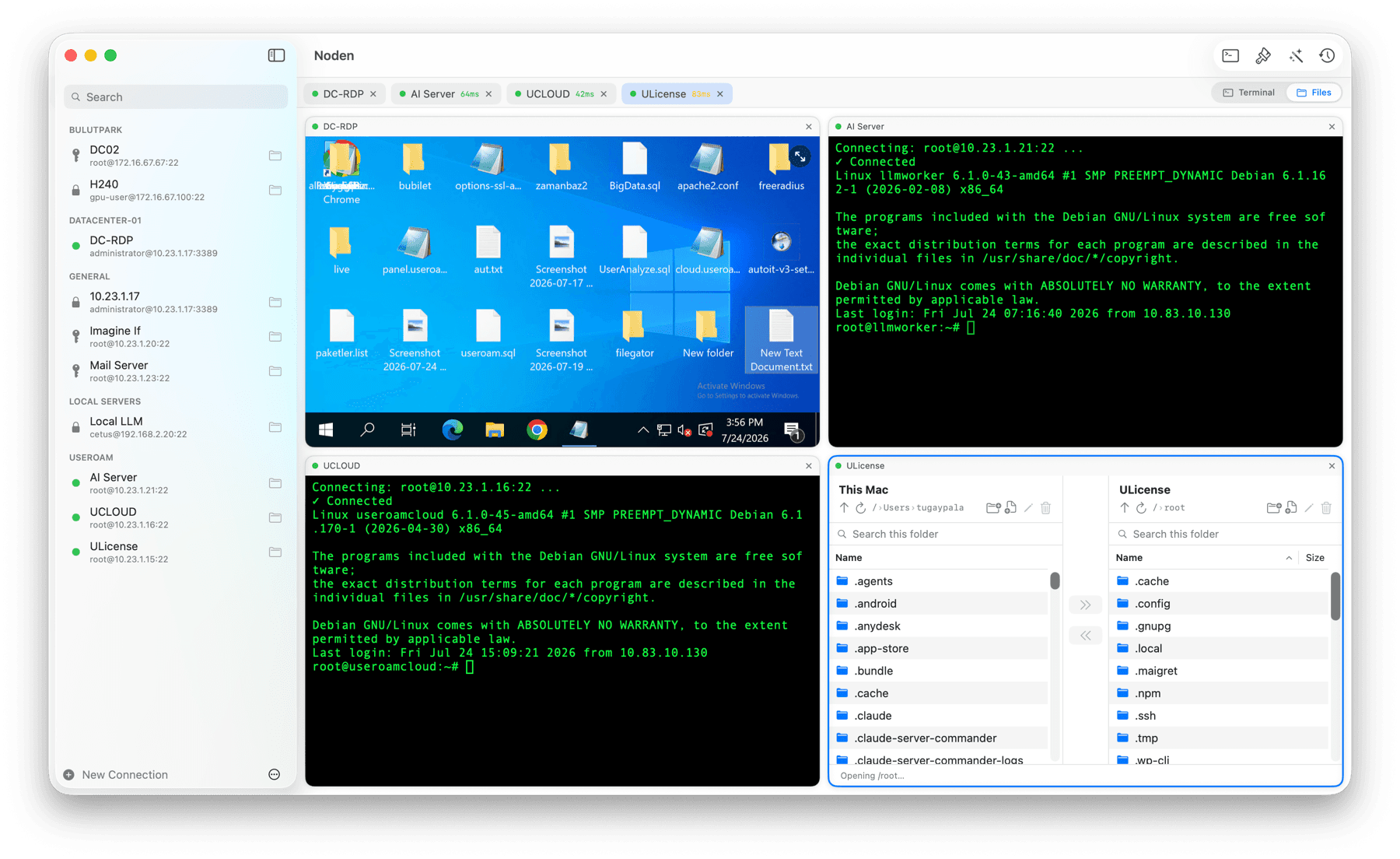This screenshot has height=859, width=1400.
Task: Click the sidebar Search field
Action: click(176, 97)
